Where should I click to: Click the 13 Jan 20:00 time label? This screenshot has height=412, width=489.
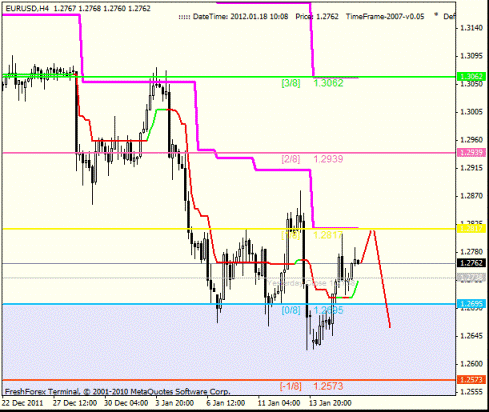point(330,403)
